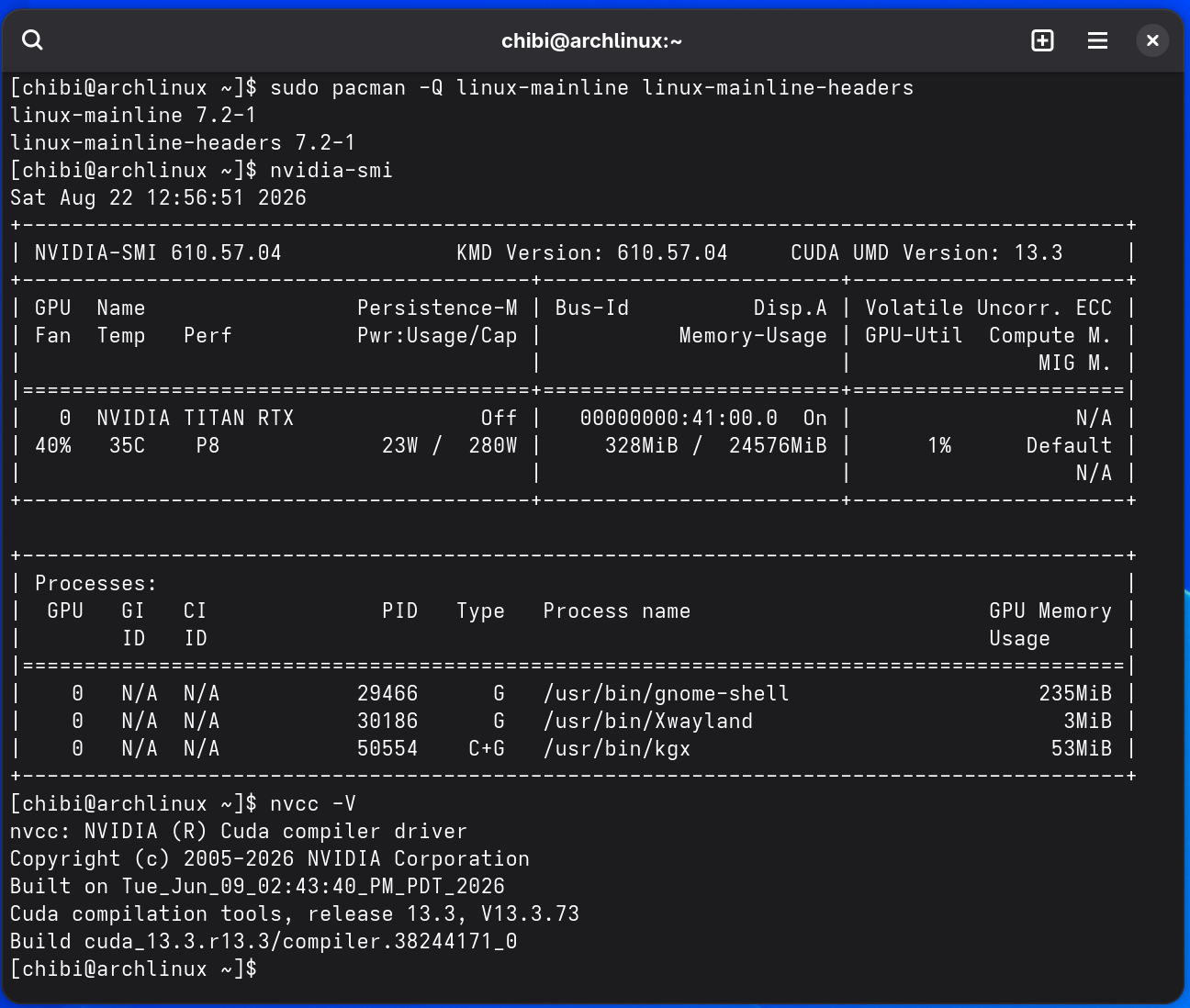The width and height of the screenshot is (1190, 1008).
Task: Click the 'GPU Memory' column header
Action: (1050, 611)
